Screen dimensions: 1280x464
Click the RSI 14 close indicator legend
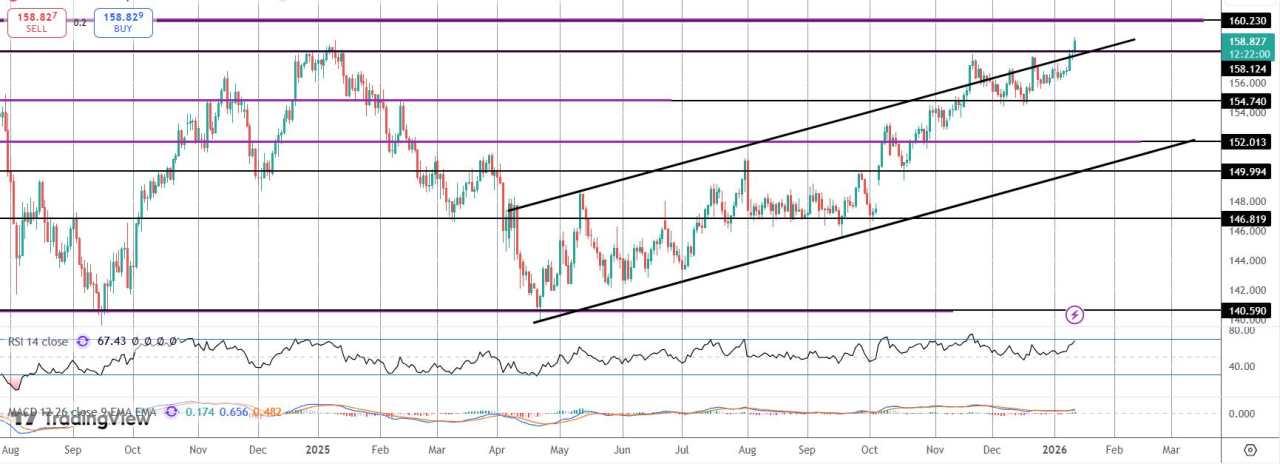[x=38, y=341]
